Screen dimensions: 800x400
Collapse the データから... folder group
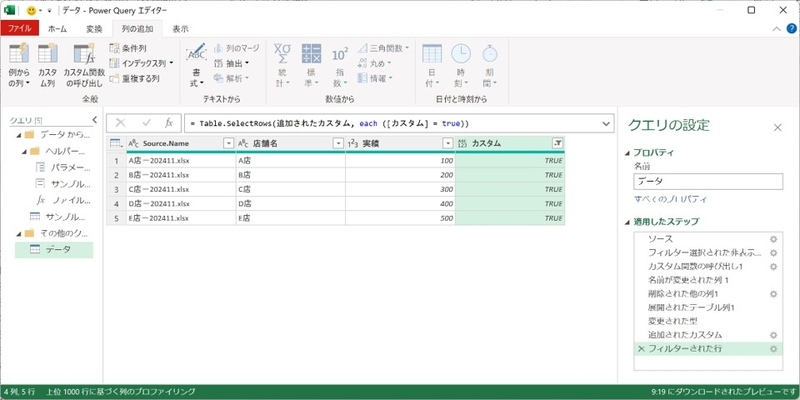pos(19,135)
